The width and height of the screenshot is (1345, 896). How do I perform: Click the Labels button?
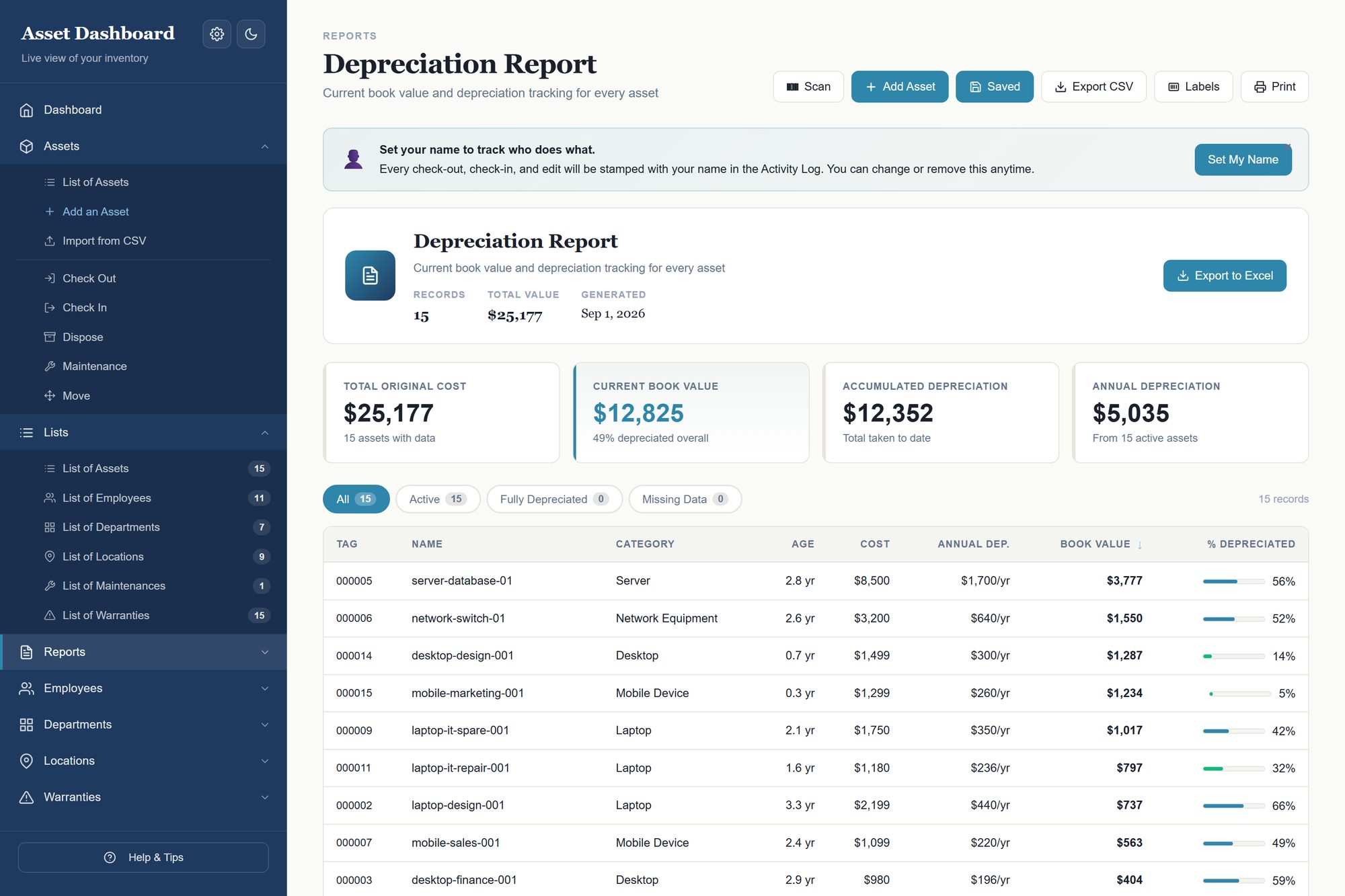1193,87
